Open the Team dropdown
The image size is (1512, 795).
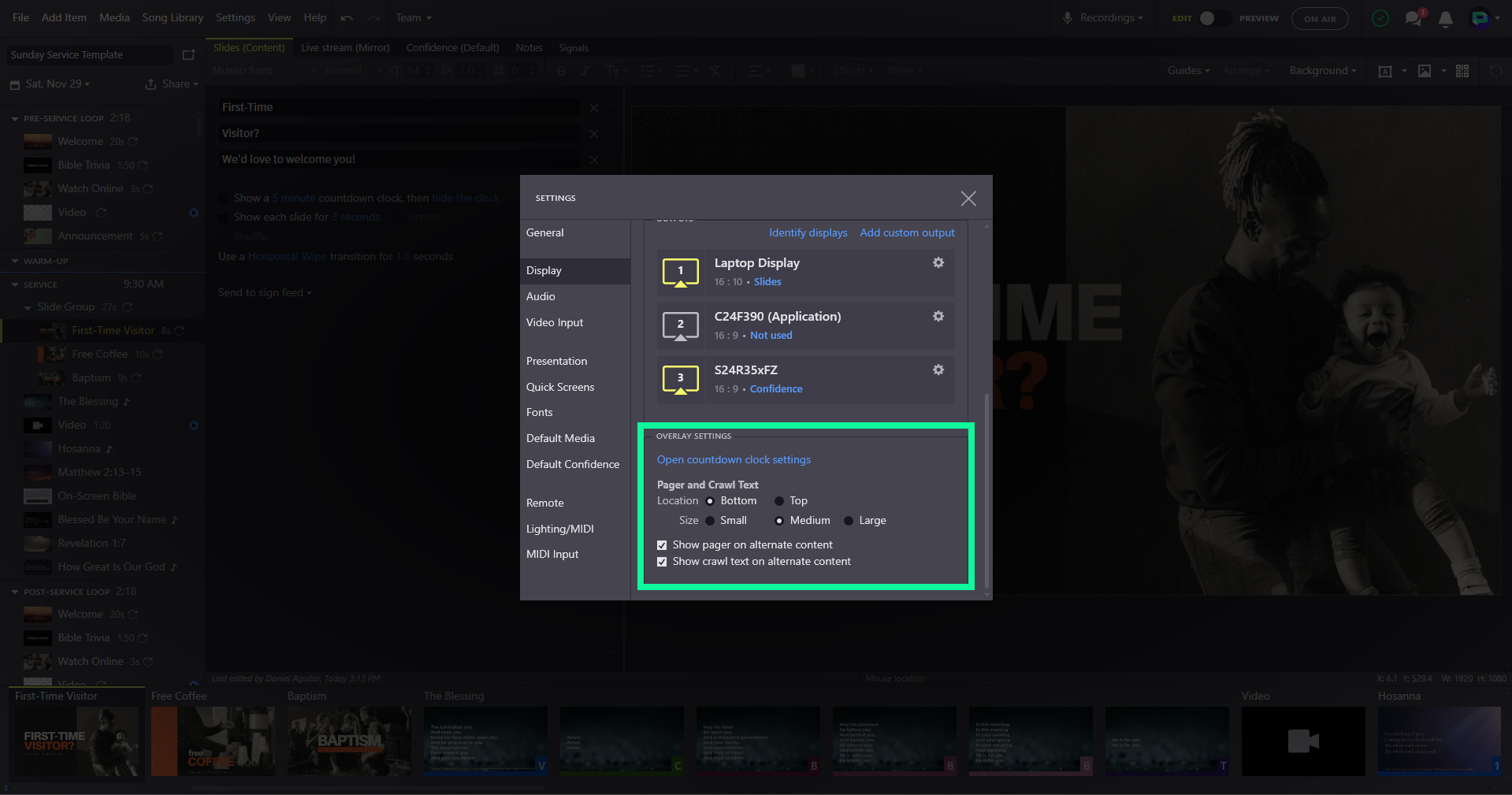414,18
